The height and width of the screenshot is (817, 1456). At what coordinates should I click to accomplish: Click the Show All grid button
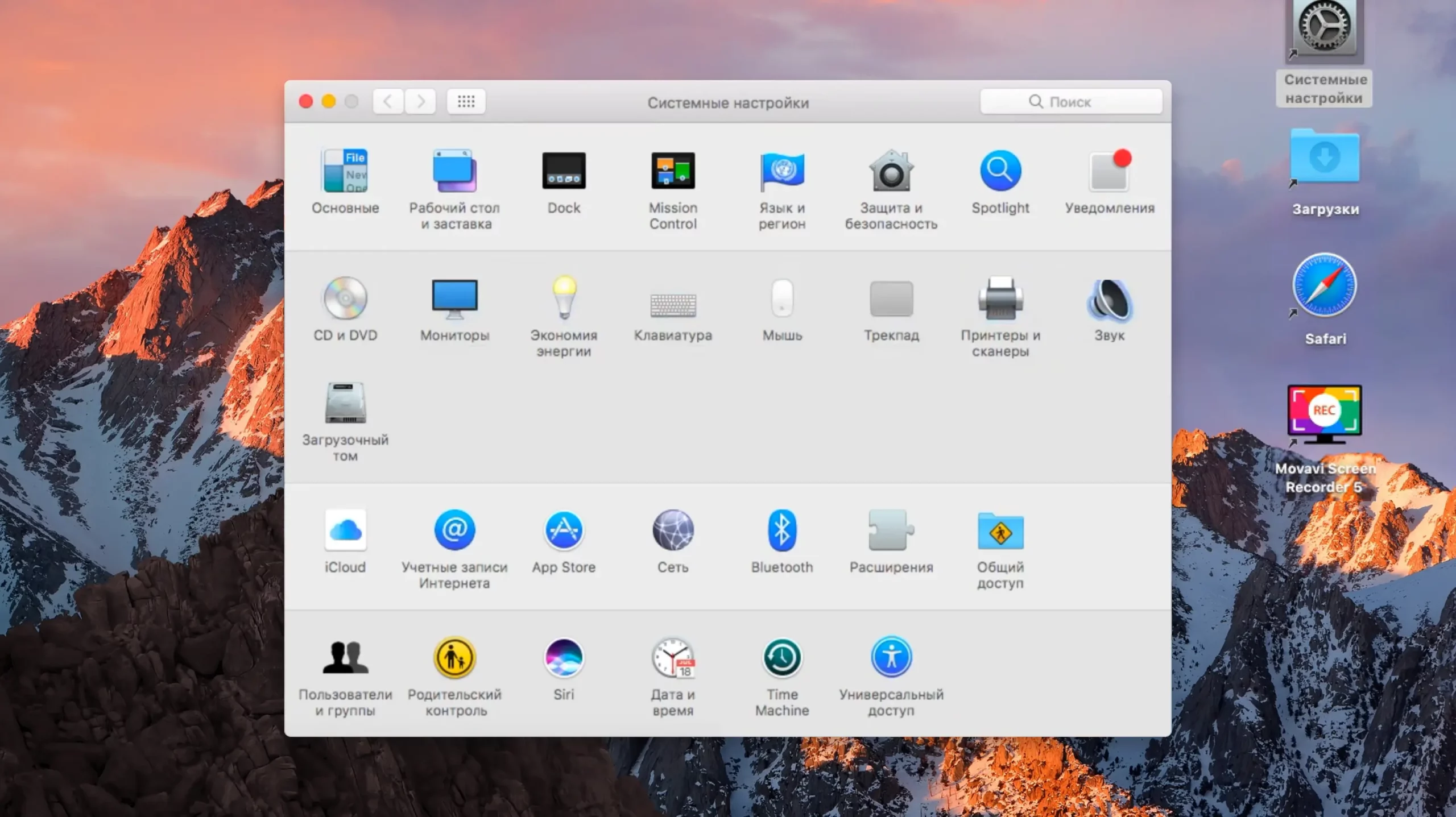pos(466,102)
